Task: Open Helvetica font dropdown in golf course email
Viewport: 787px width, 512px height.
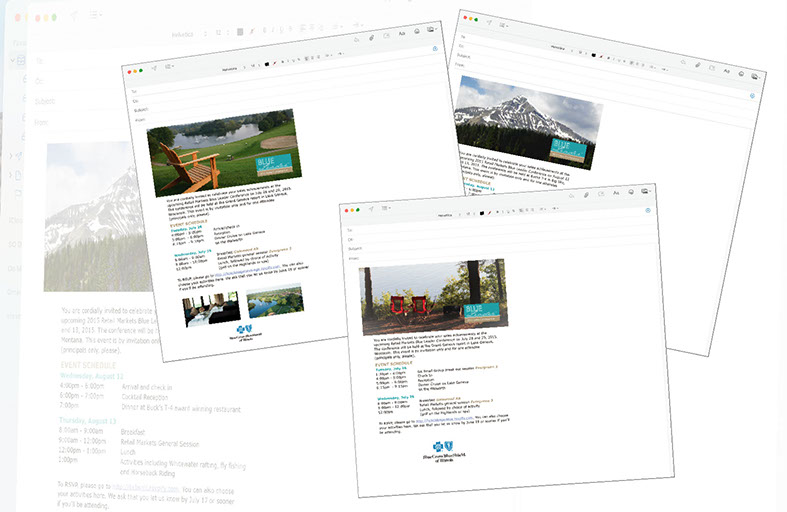Action: coord(231,69)
